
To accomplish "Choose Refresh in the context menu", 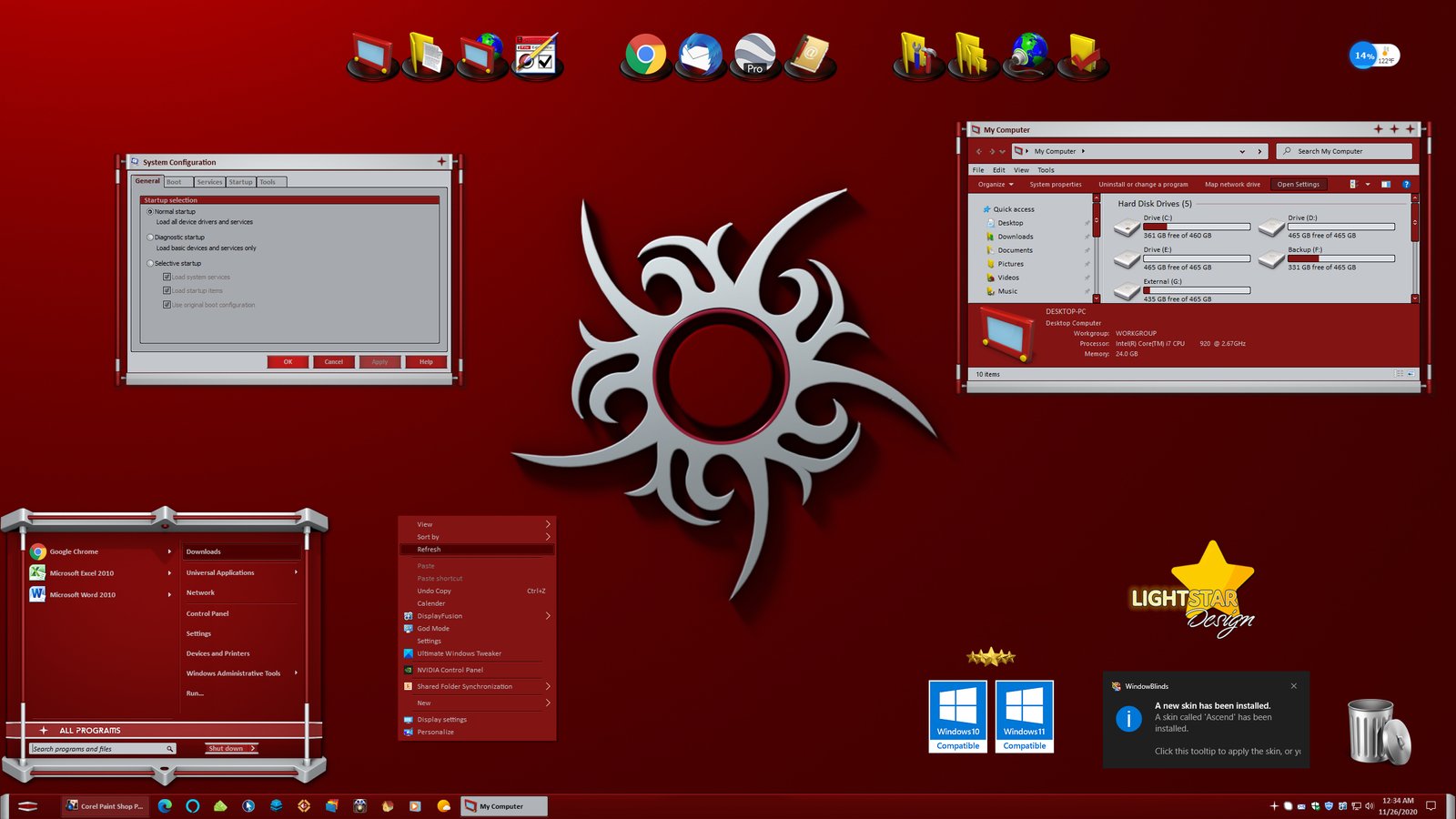I will point(477,550).
